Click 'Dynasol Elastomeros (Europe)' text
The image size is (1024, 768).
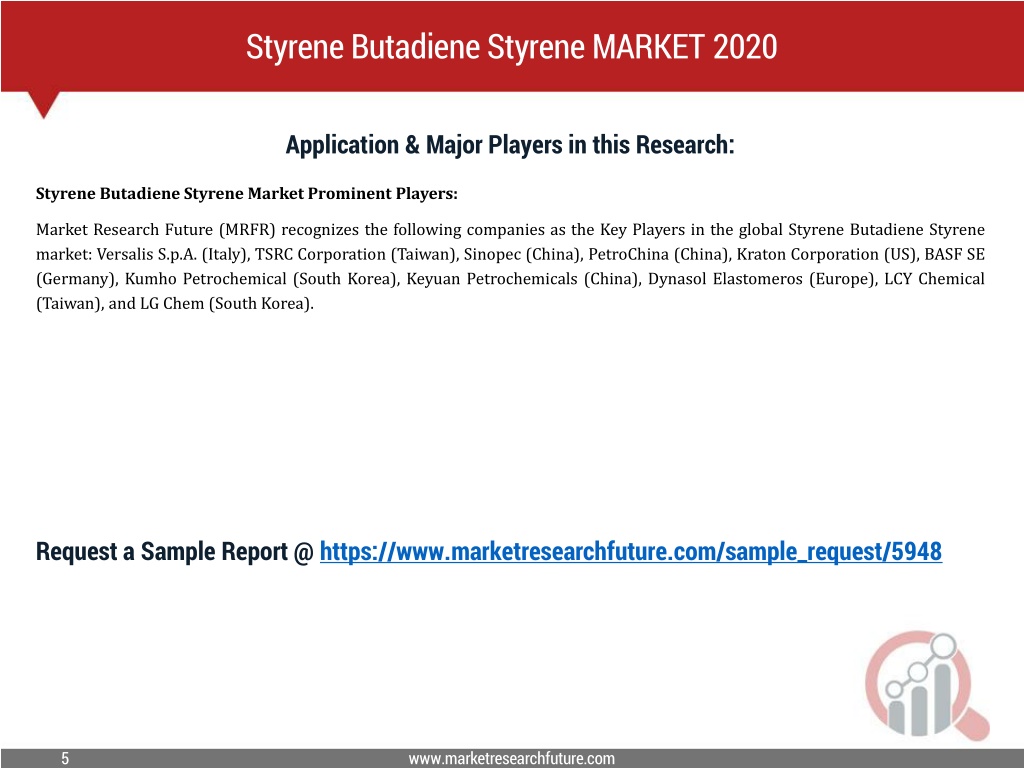(763, 280)
